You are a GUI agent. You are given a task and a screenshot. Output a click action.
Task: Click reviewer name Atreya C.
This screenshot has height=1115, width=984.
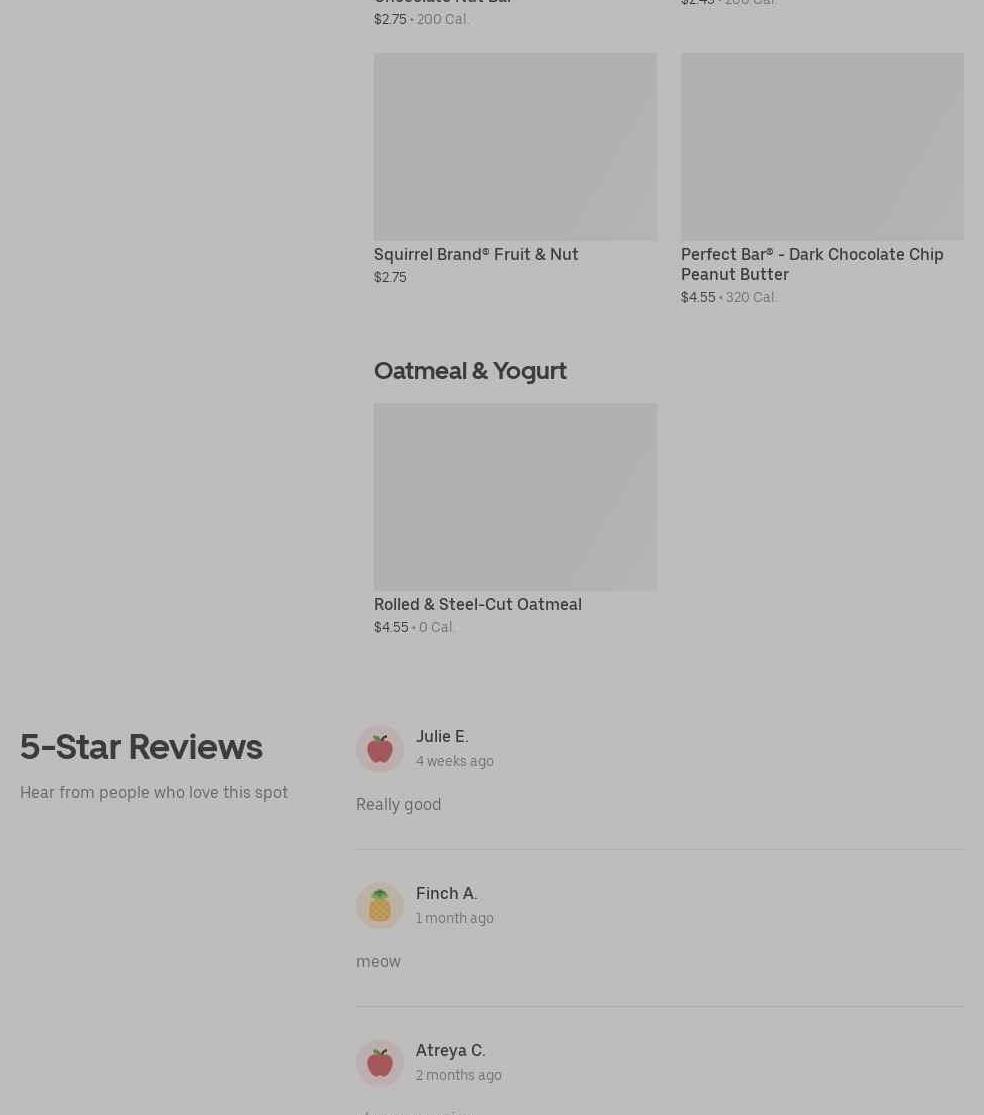tap(451, 1051)
